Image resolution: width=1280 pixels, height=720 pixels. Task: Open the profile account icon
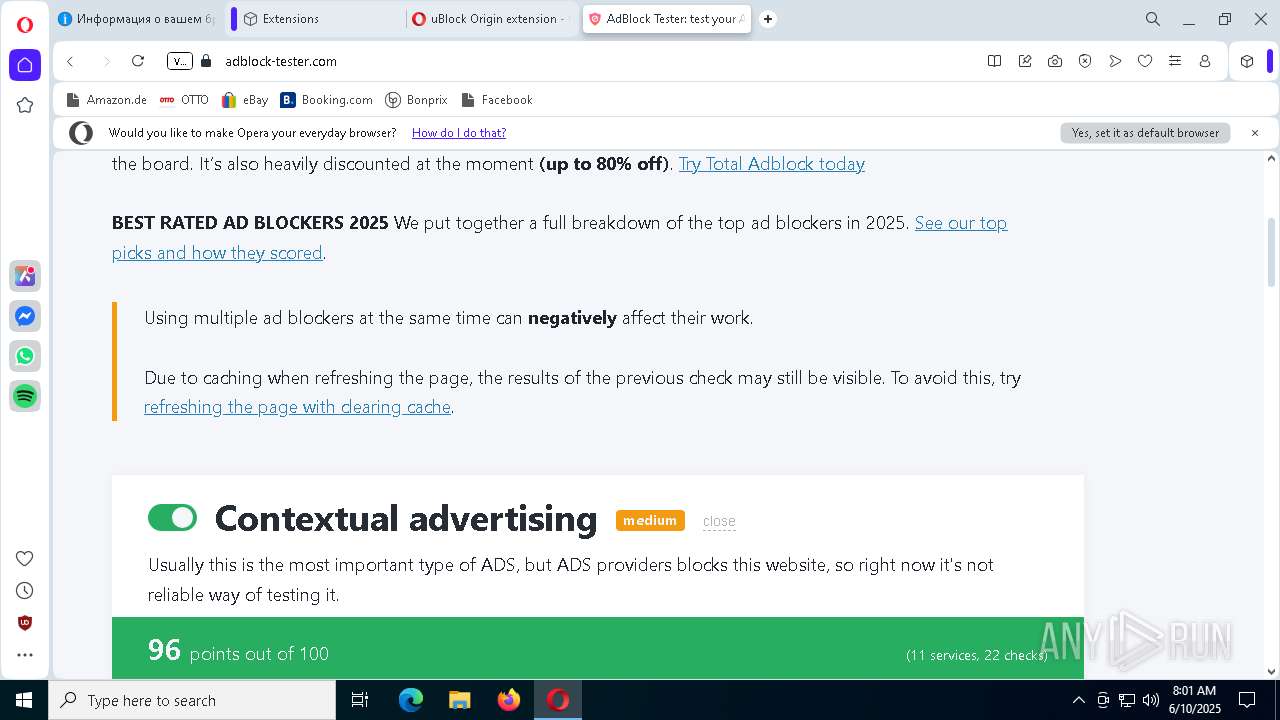(1205, 61)
